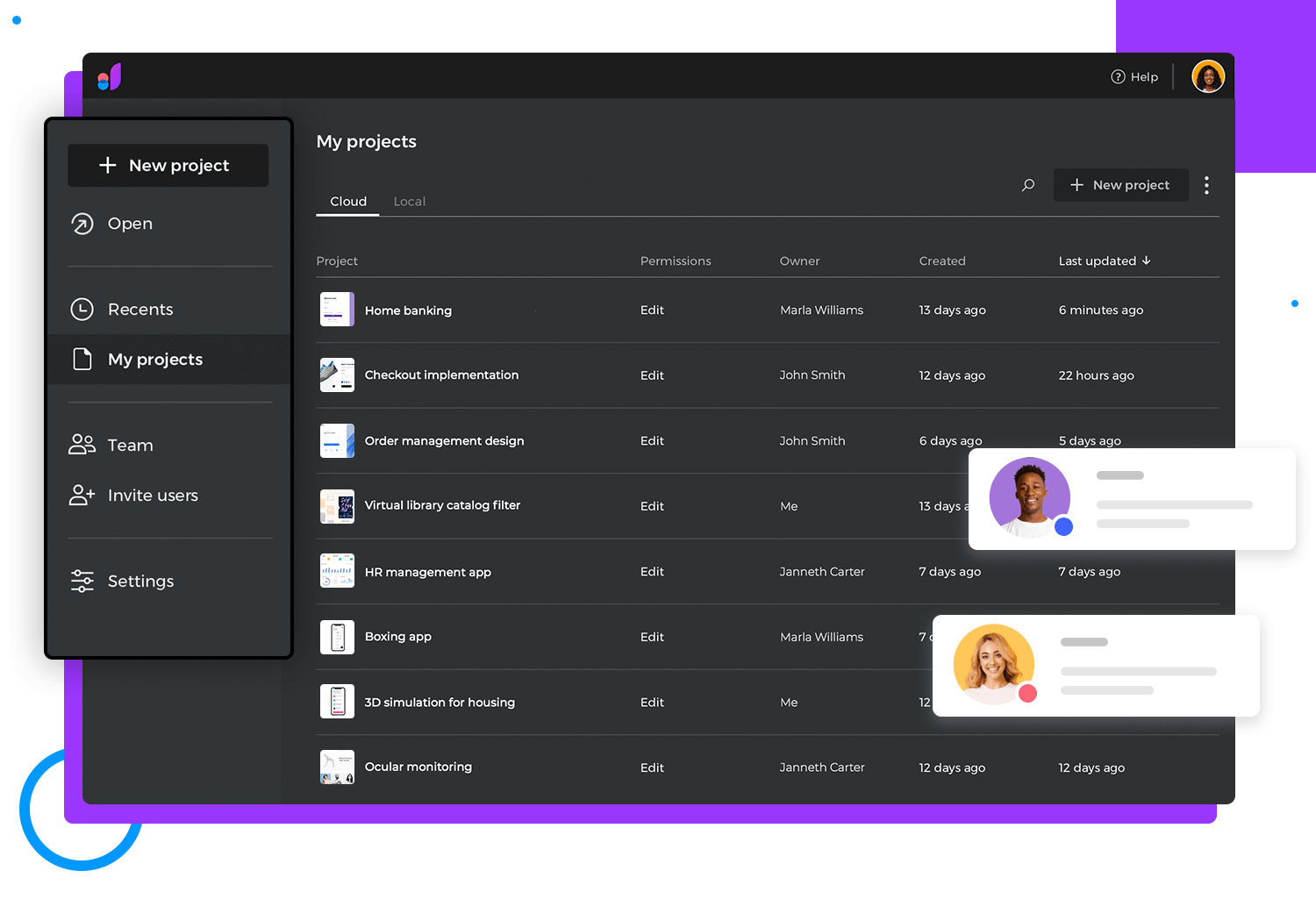
Task: Switch to the Local tab
Action: pyautogui.click(x=410, y=202)
